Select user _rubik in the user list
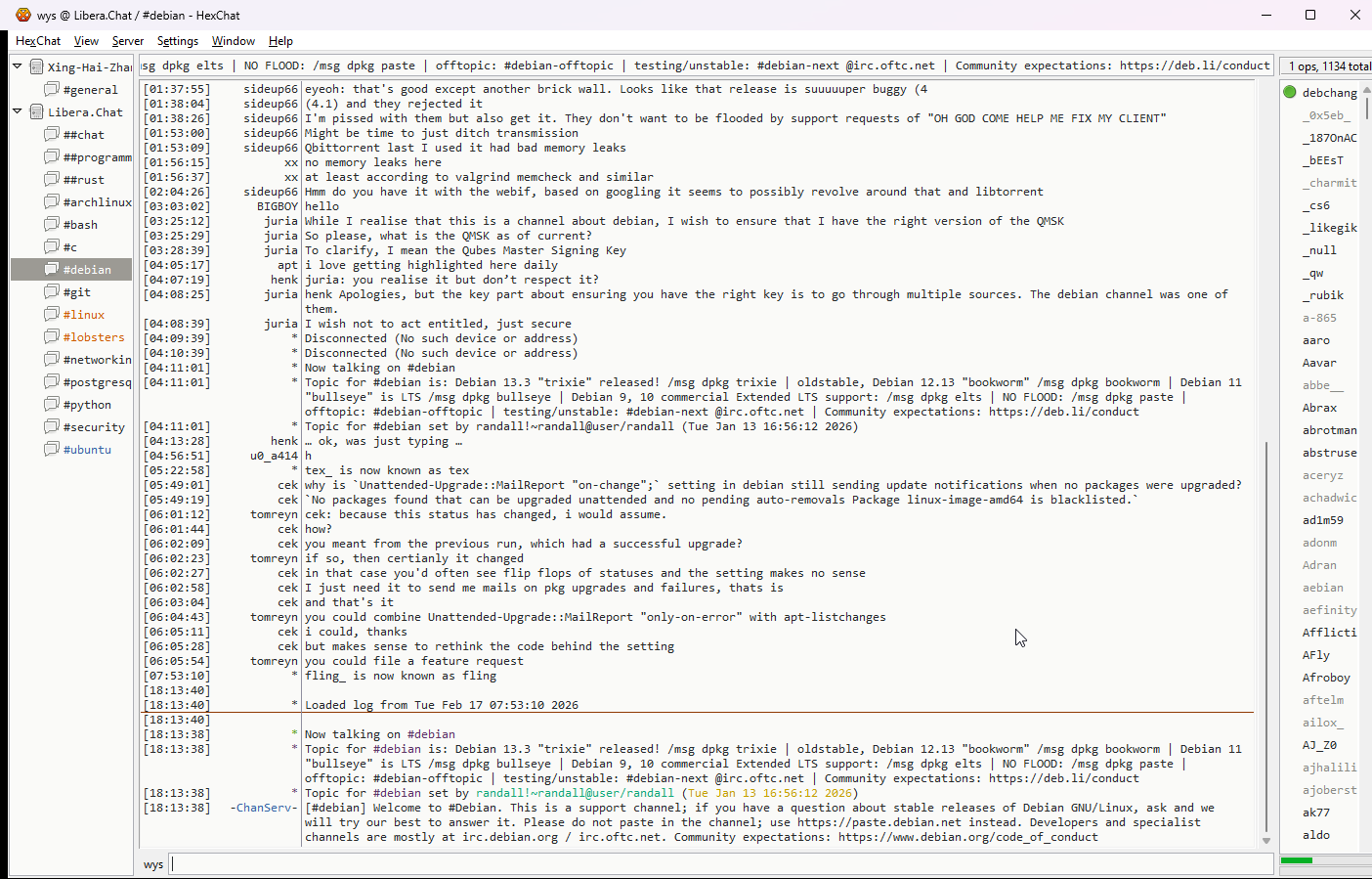The height and width of the screenshot is (879, 1372). pyautogui.click(x=1322, y=295)
